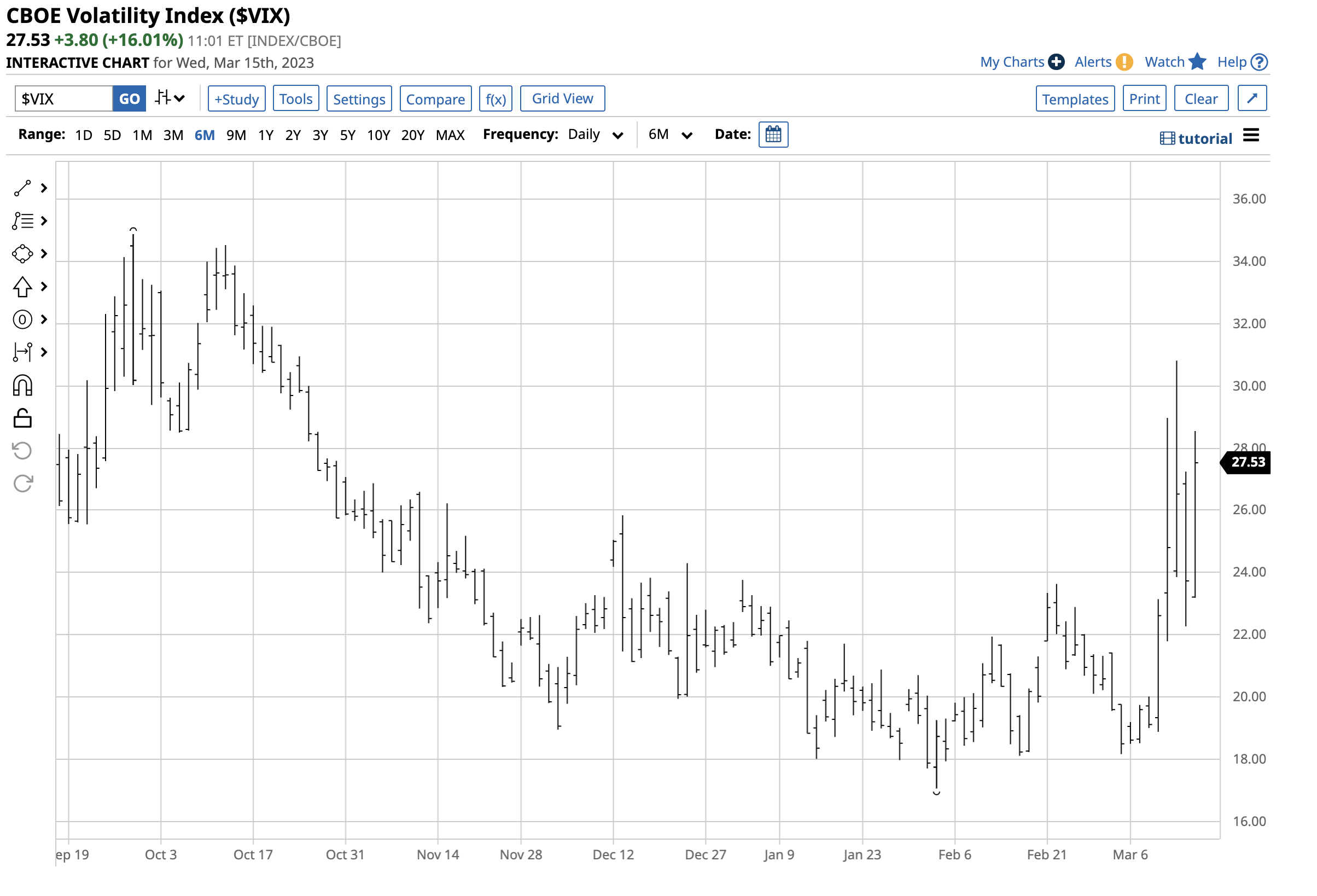This screenshot has width=1317, height=896.
Task: Click the undo arrow icon
Action: point(22,452)
